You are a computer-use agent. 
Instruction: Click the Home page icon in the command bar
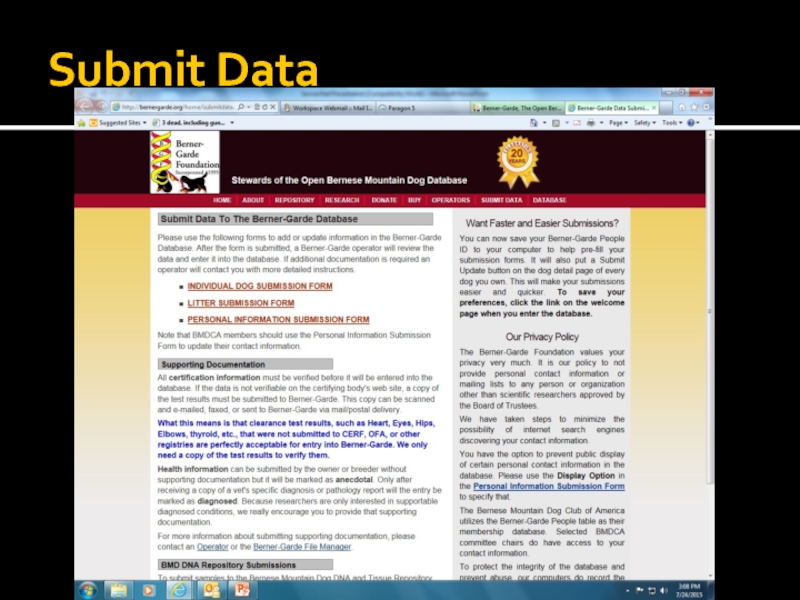point(534,123)
